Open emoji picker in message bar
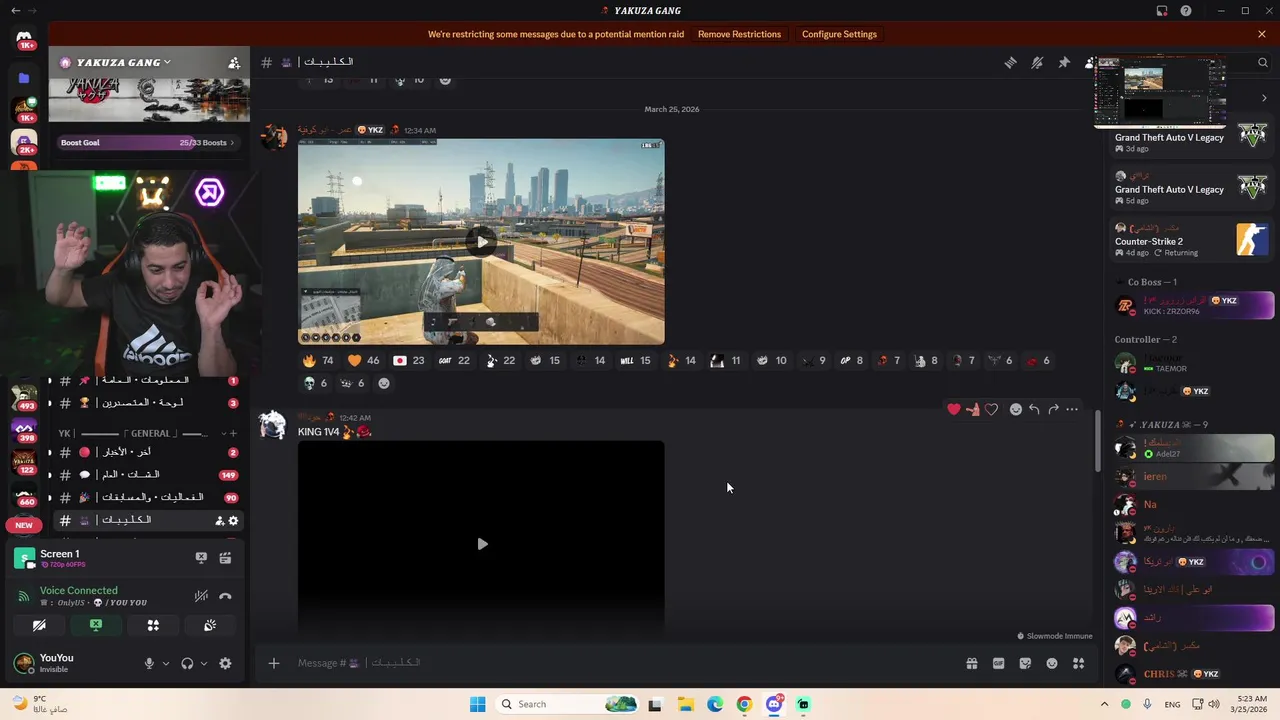 click(1052, 663)
